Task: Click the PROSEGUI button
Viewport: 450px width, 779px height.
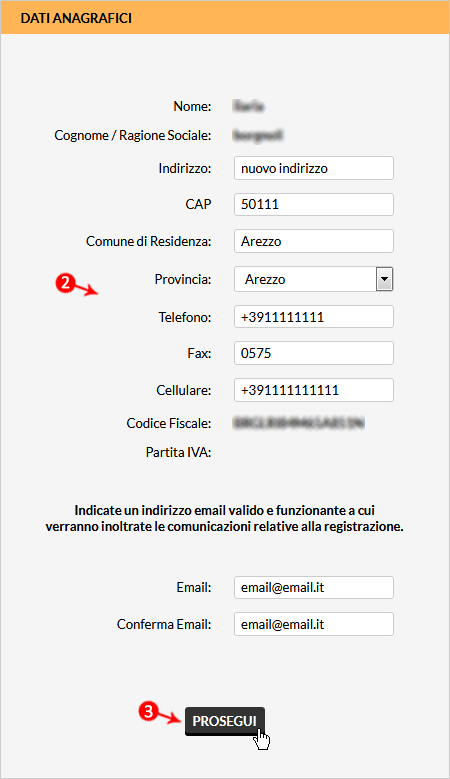Action: coord(225,721)
